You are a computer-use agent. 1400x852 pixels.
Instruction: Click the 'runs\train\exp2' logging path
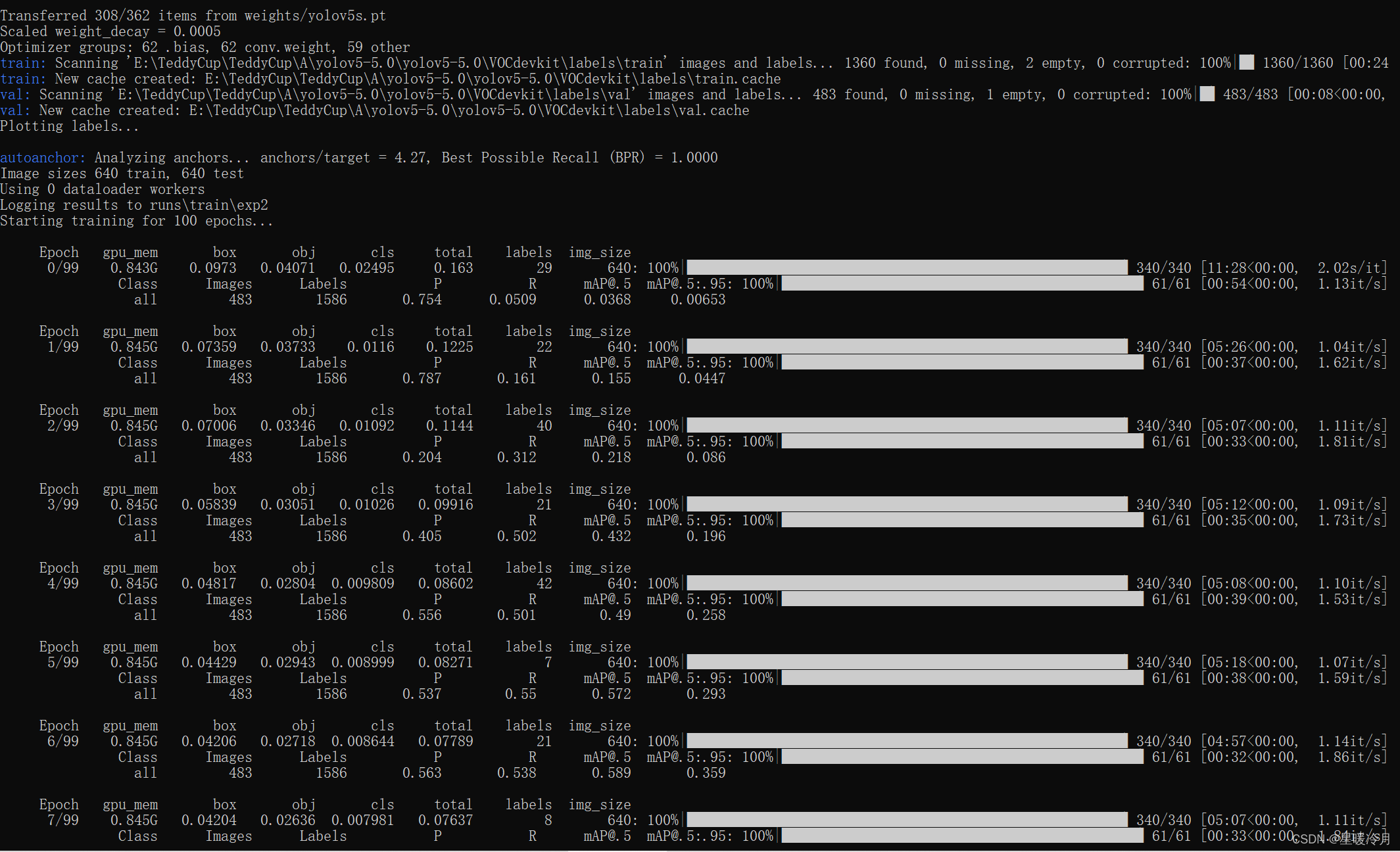(208, 205)
